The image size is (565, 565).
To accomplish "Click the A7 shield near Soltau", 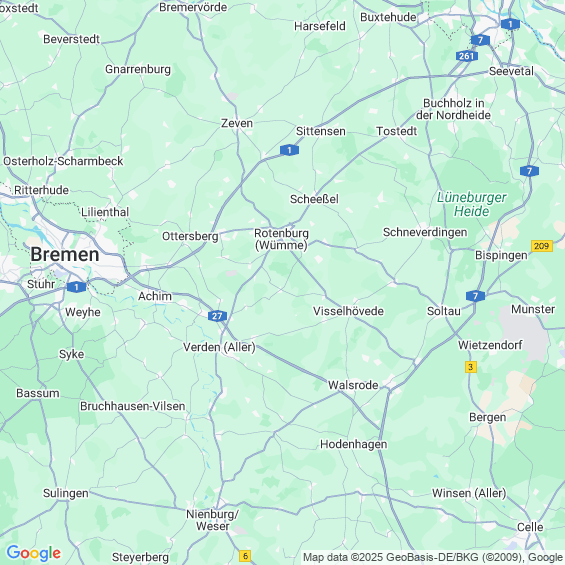I will point(475,296).
